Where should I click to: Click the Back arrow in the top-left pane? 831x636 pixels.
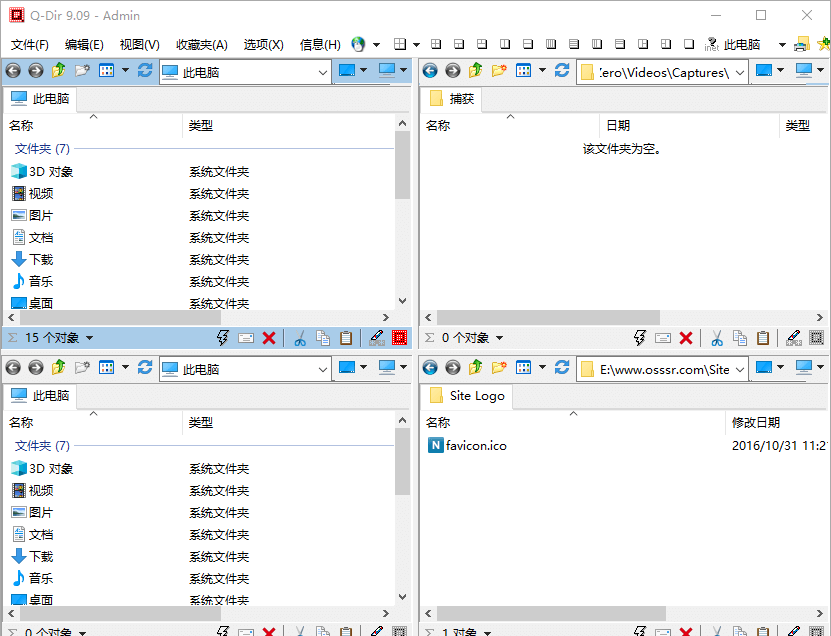pos(13,70)
